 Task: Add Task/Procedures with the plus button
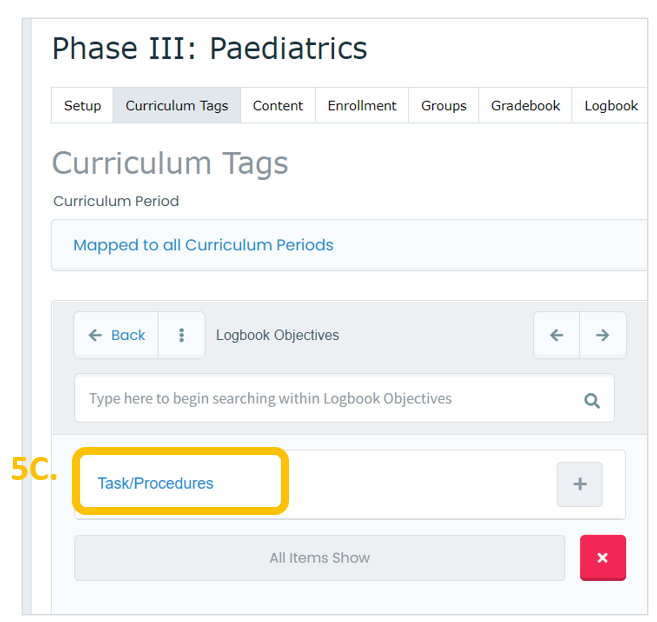point(579,484)
